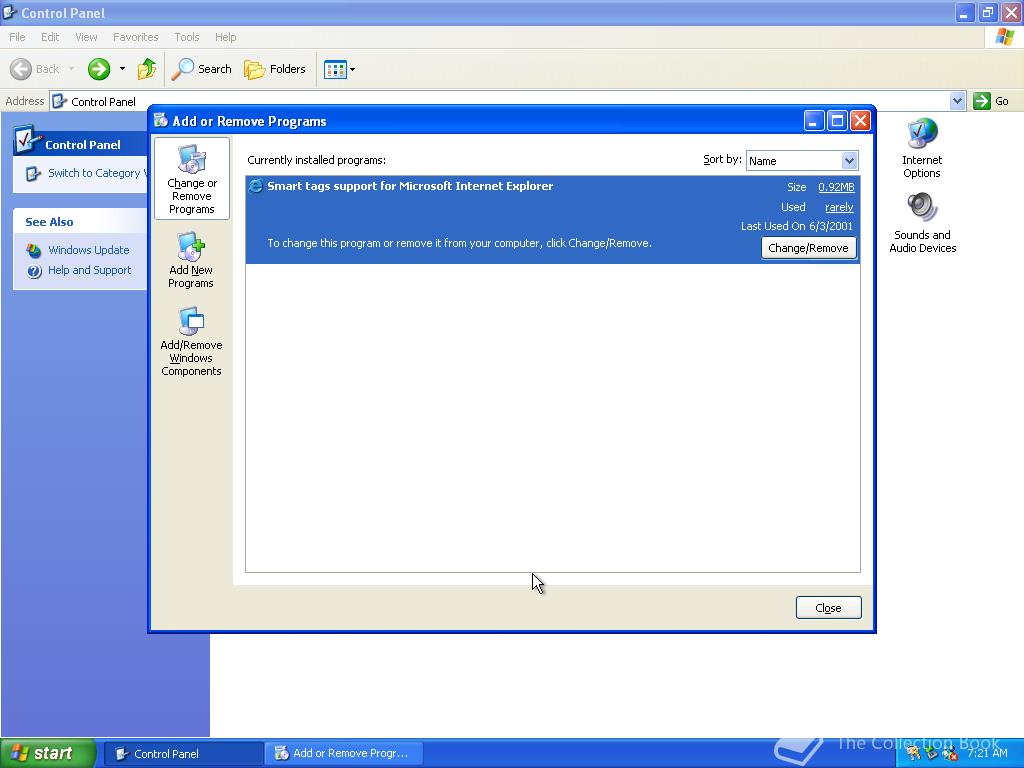Click the Internet Explorer icon beside Smart tags entry
Screen dimensions: 1024x768
pos(256,186)
